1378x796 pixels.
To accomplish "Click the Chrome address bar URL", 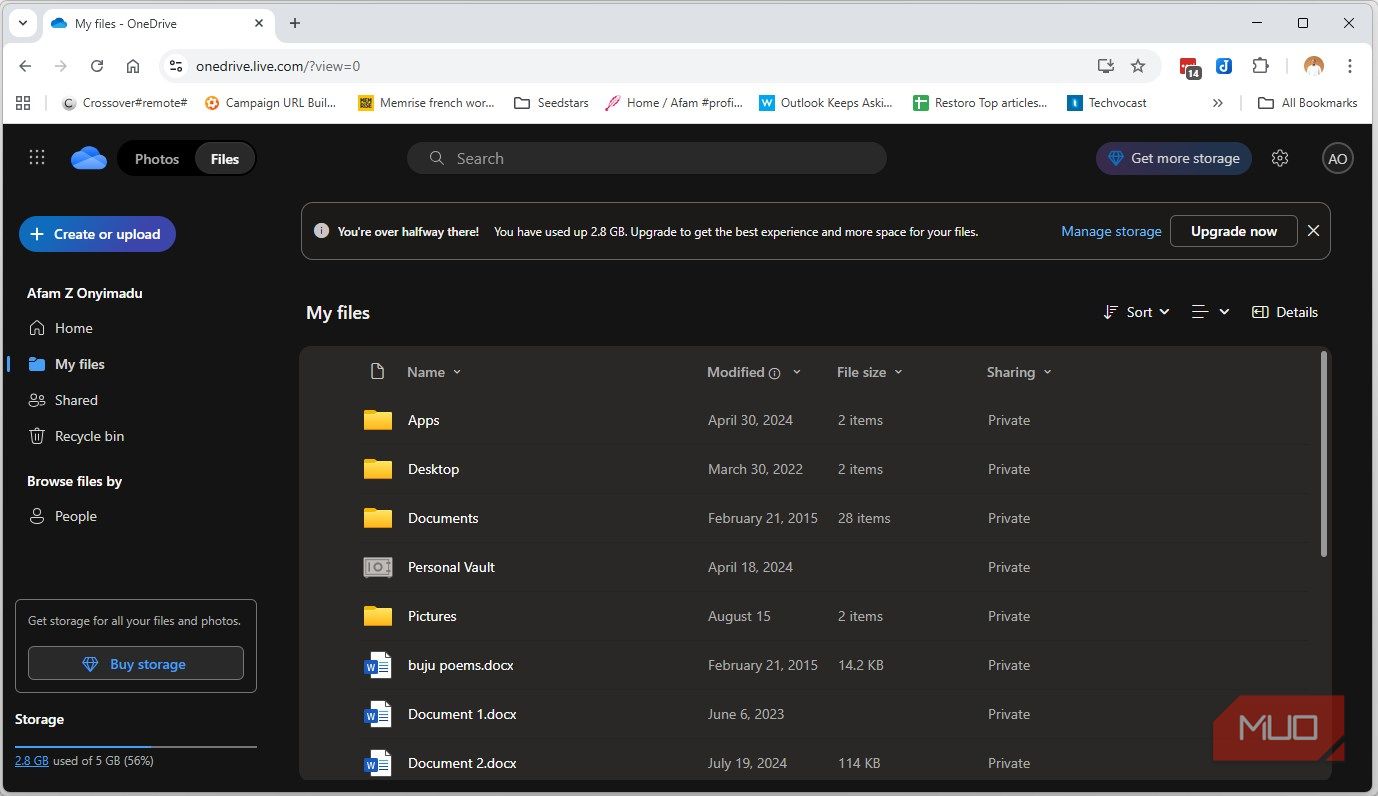I will (x=278, y=66).
